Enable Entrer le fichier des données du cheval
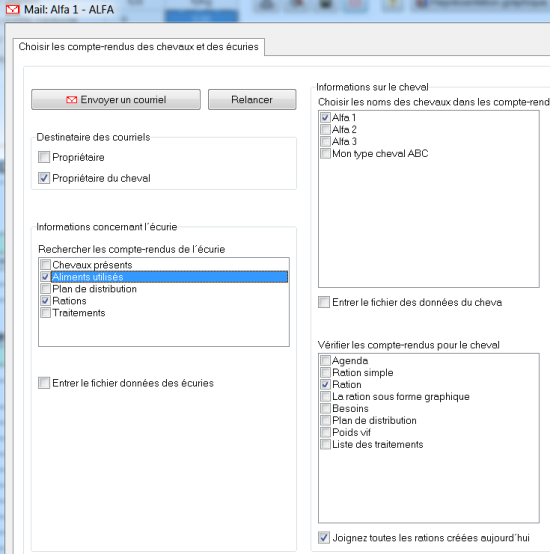Screen dimensions: 550x554 [324, 302]
